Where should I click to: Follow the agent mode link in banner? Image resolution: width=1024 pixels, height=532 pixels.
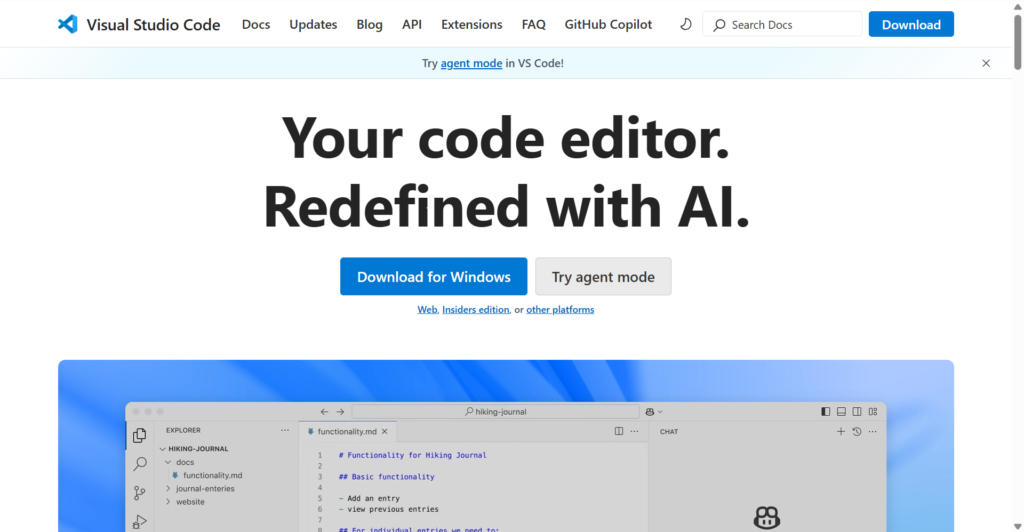472,63
